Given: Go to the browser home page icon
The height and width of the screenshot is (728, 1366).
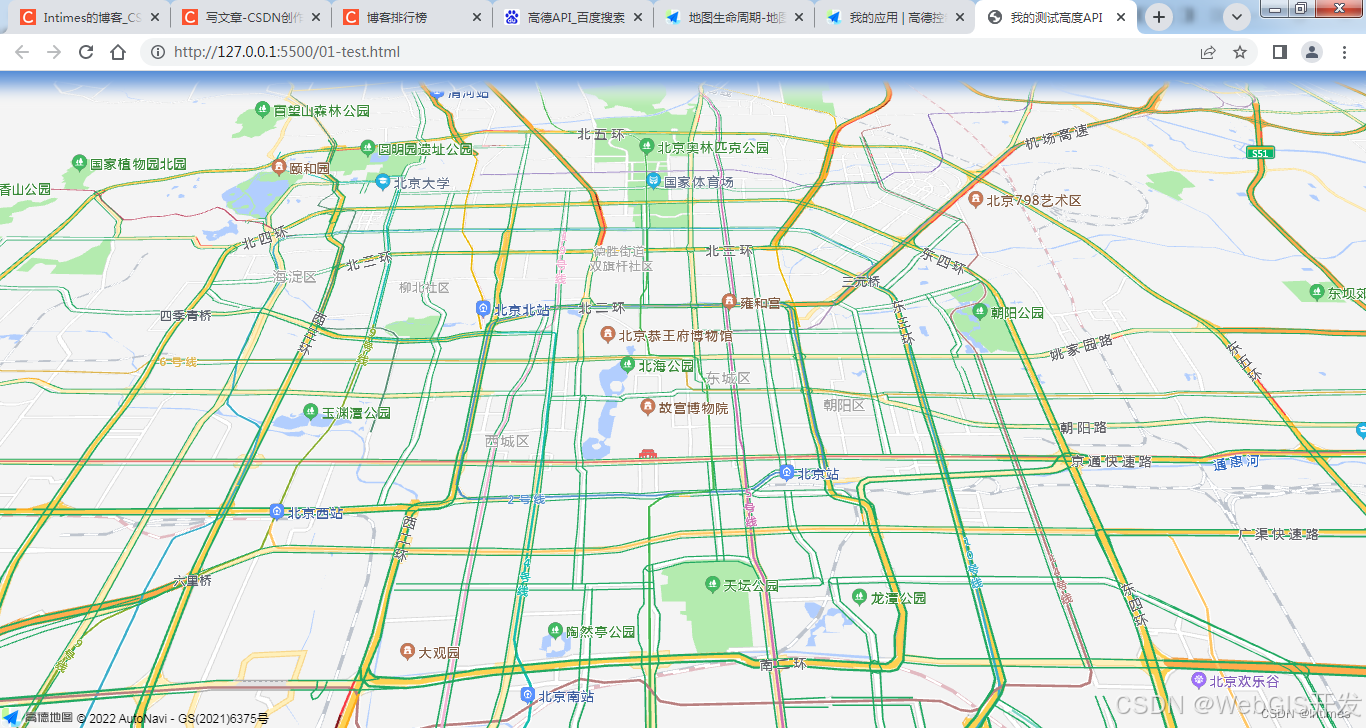Looking at the screenshot, I should 118,52.
